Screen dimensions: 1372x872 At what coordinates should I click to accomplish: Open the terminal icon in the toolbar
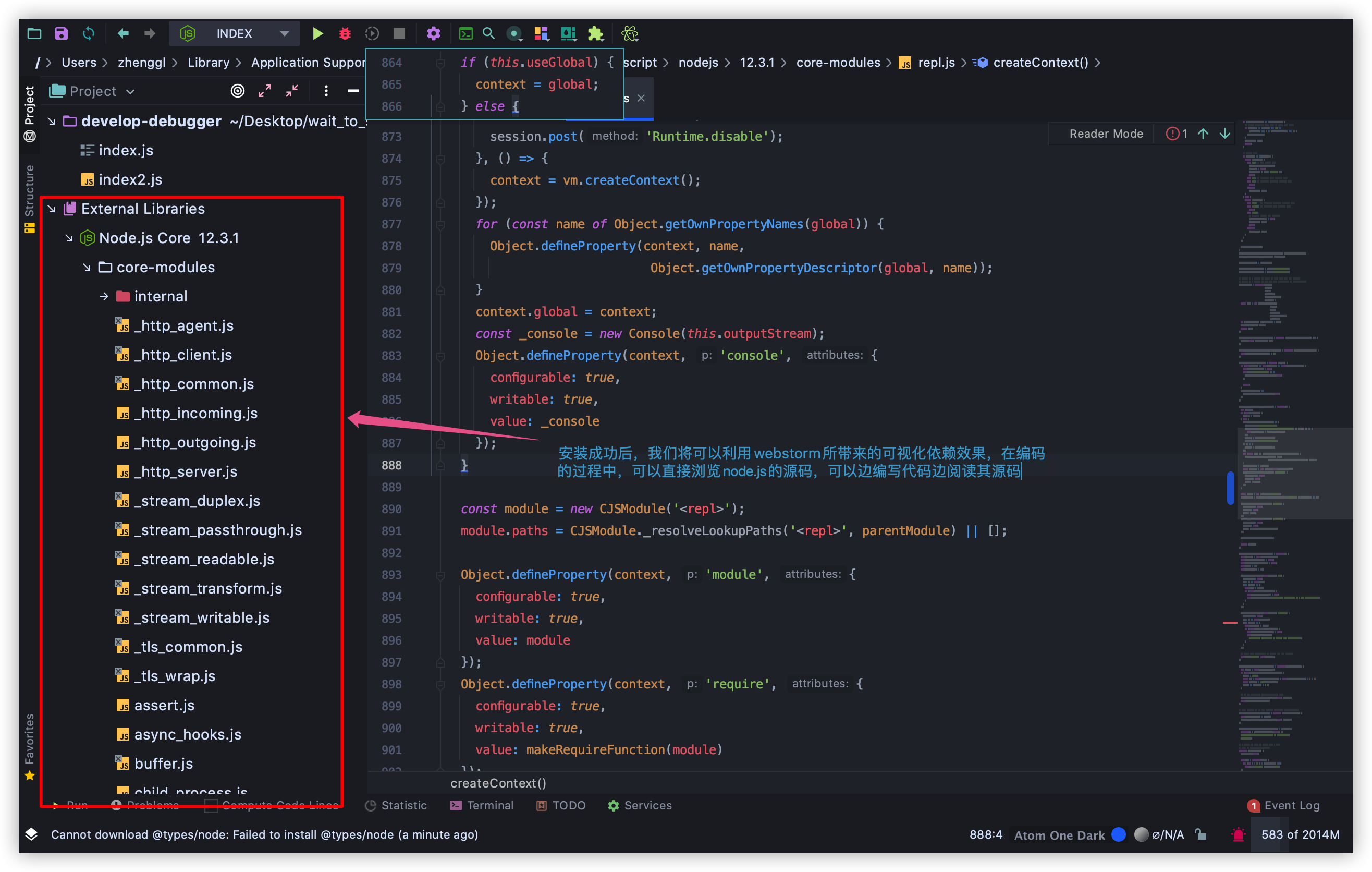click(x=465, y=33)
